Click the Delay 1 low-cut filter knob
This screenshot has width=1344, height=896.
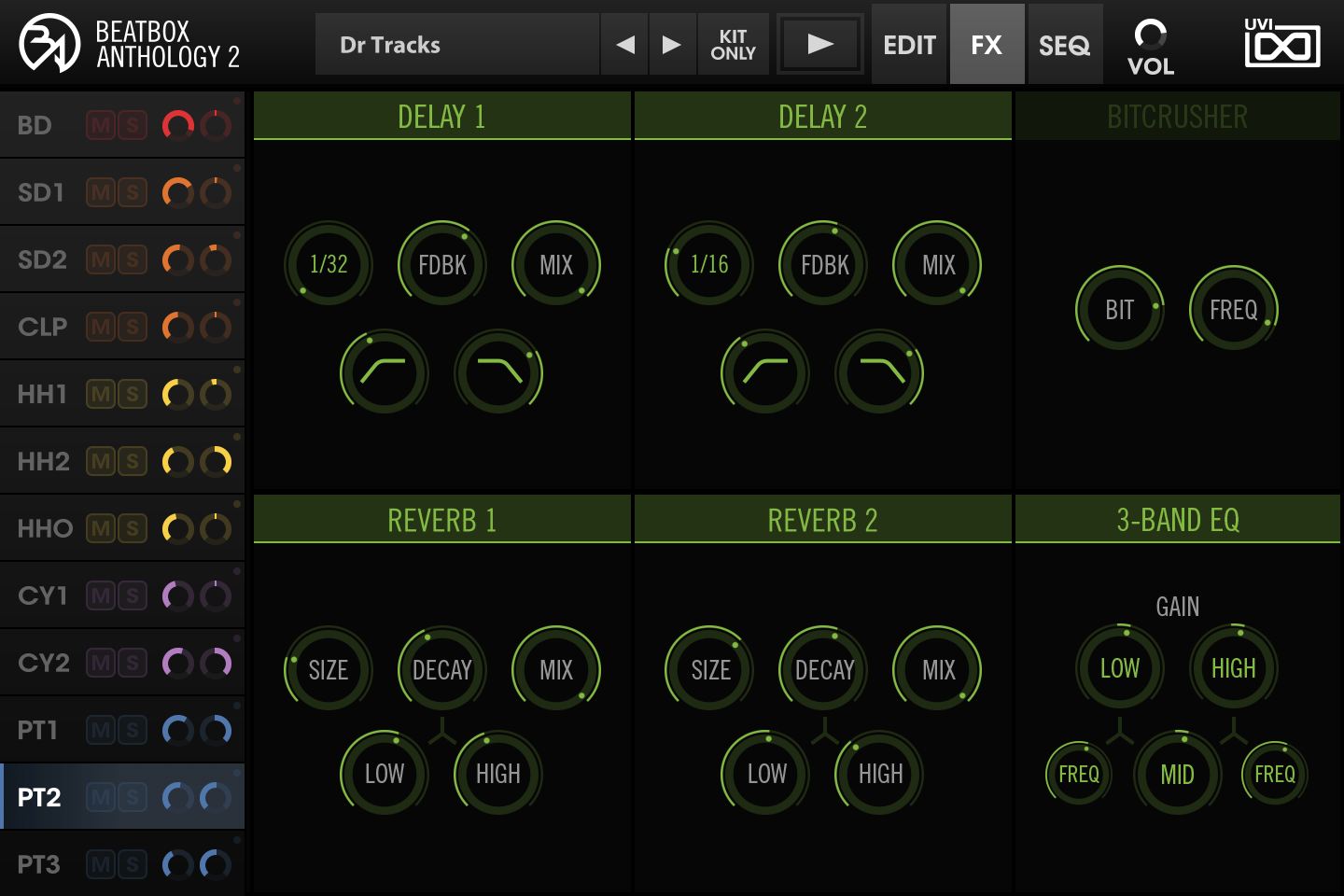pos(384,372)
